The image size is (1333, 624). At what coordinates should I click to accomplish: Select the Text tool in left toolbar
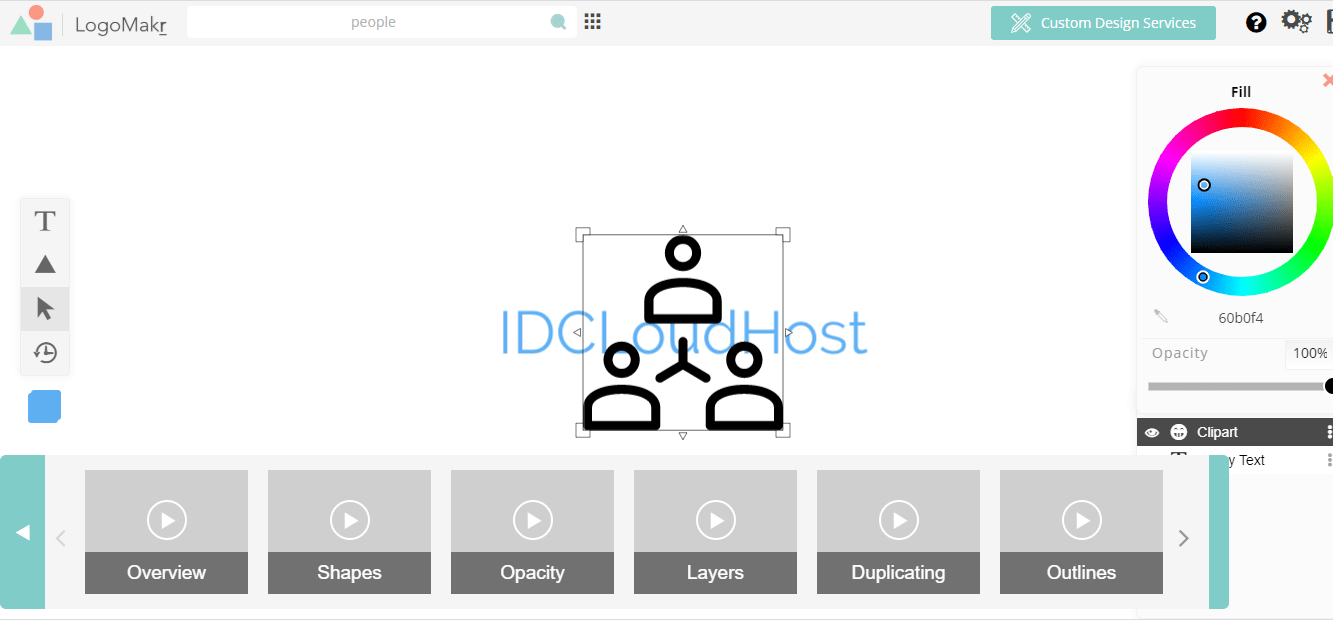pyautogui.click(x=45, y=221)
